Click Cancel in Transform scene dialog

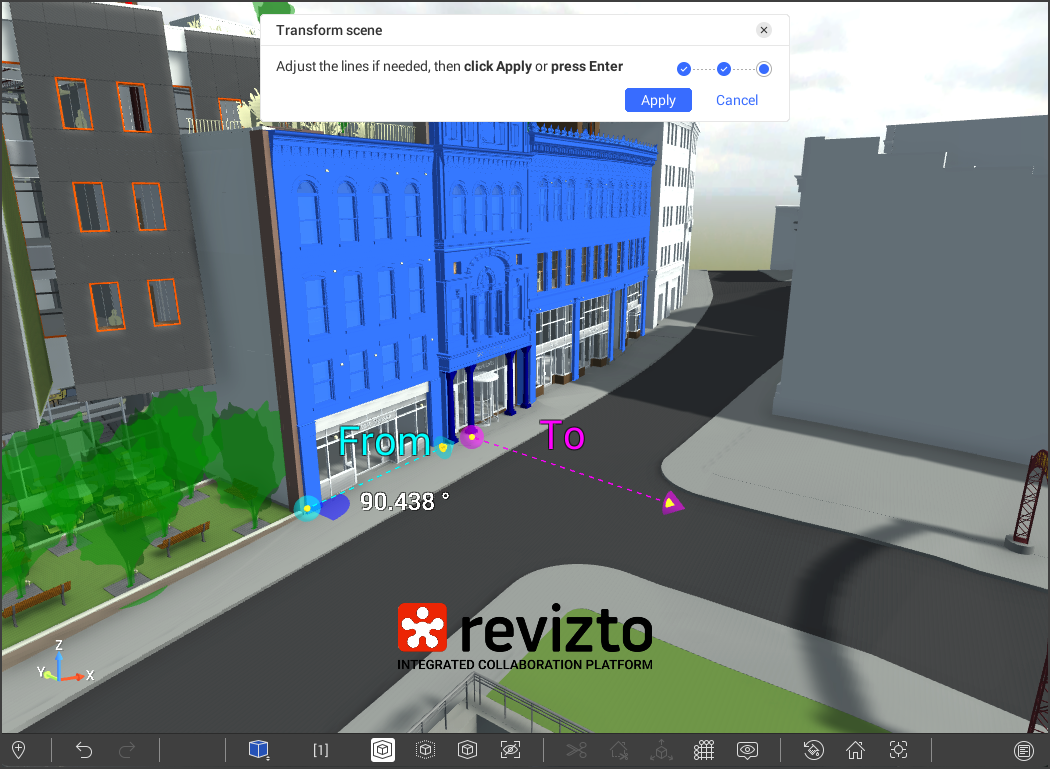(x=736, y=100)
